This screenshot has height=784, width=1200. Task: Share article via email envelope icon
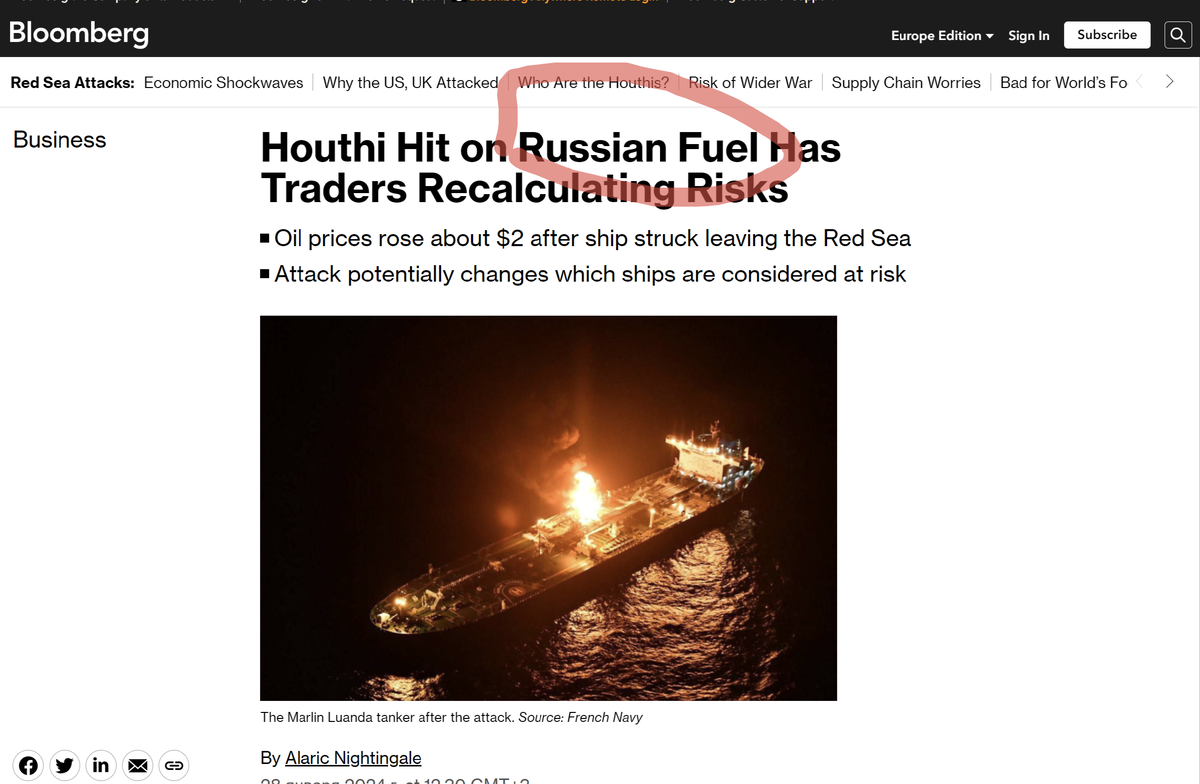tap(137, 766)
